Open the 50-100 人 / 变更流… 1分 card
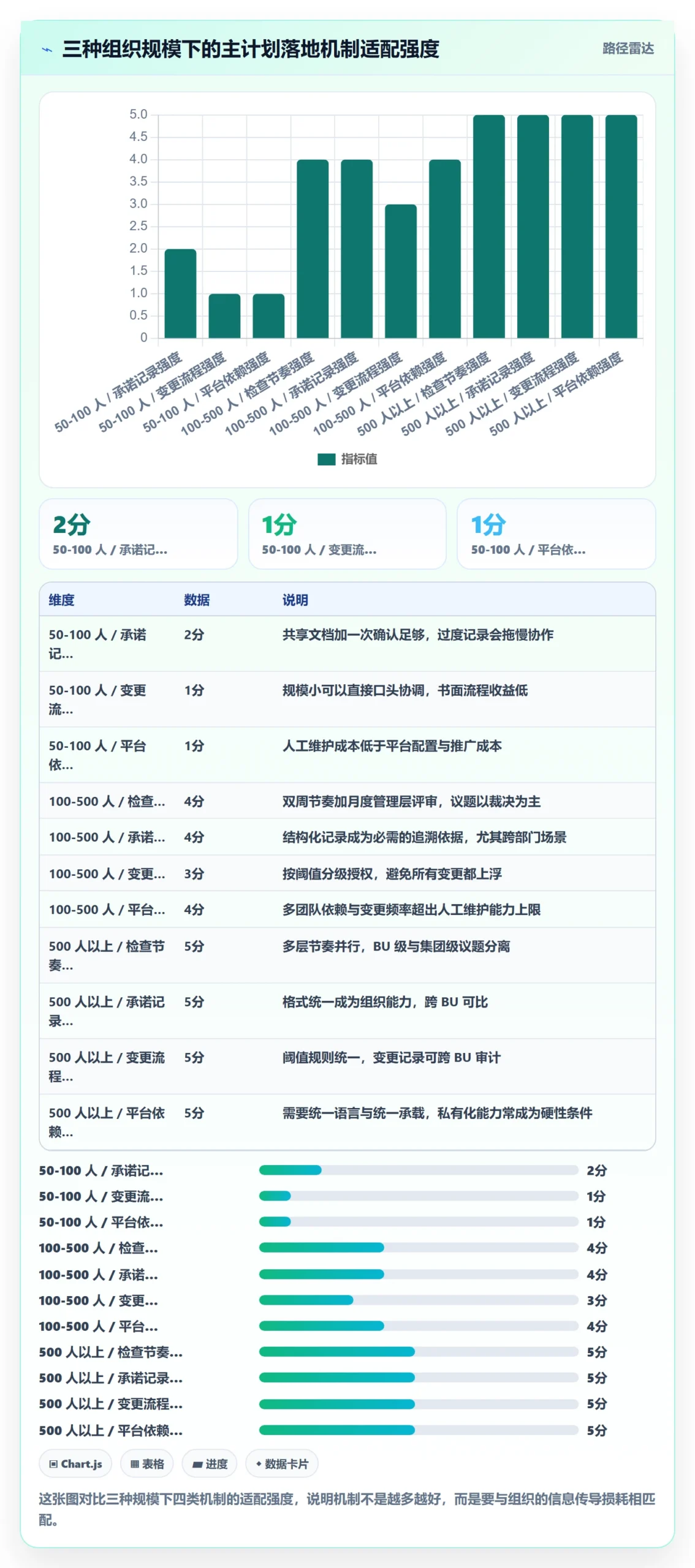 [347, 533]
